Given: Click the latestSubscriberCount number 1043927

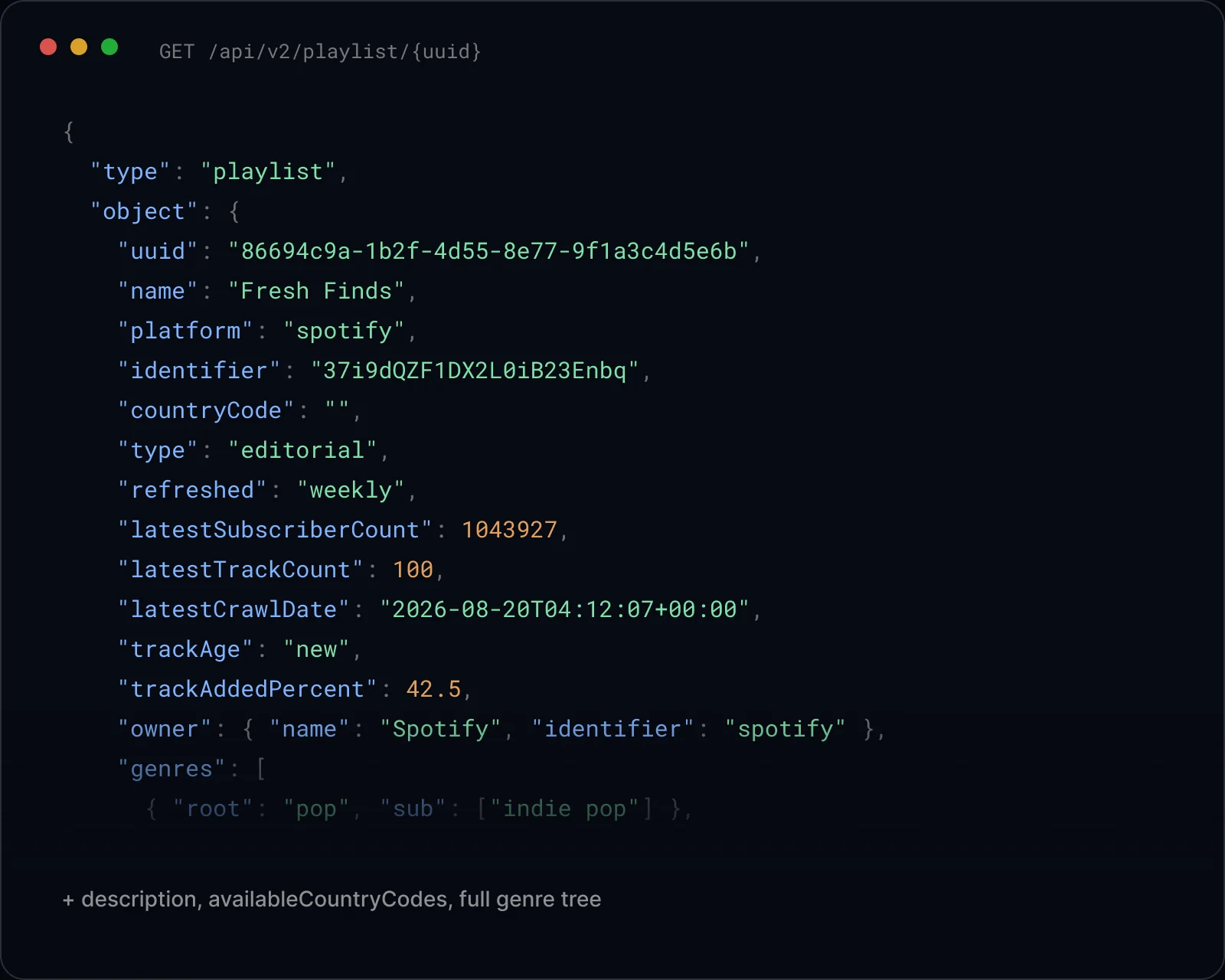Looking at the screenshot, I should (x=509, y=530).
